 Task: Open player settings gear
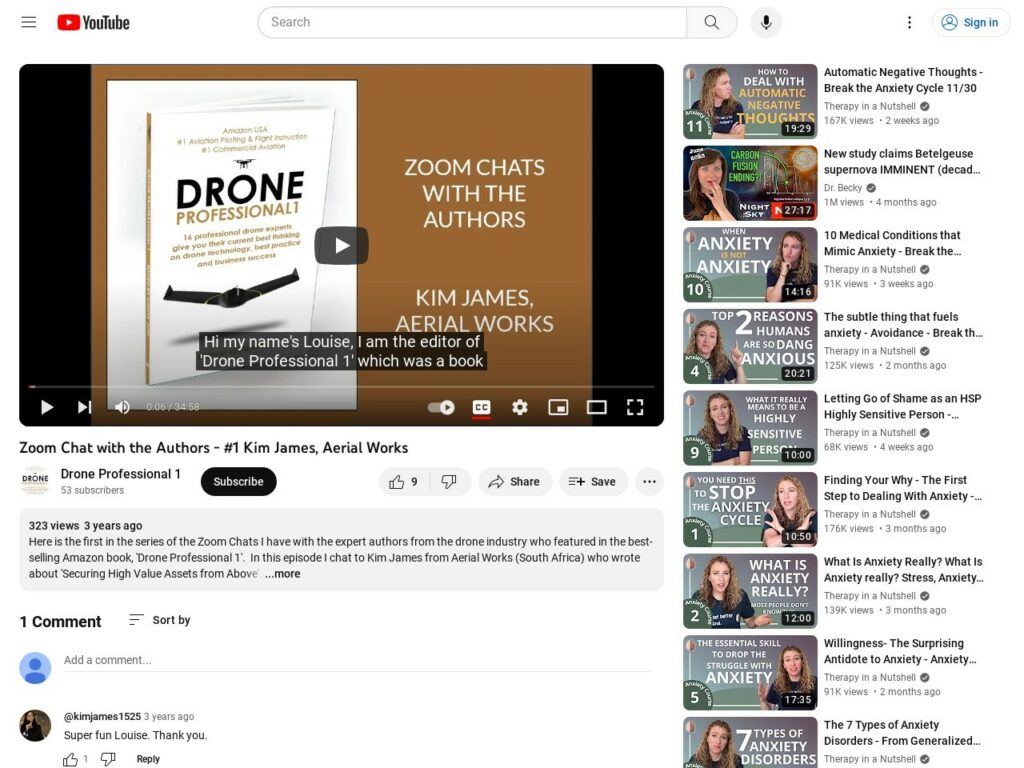[x=520, y=408]
